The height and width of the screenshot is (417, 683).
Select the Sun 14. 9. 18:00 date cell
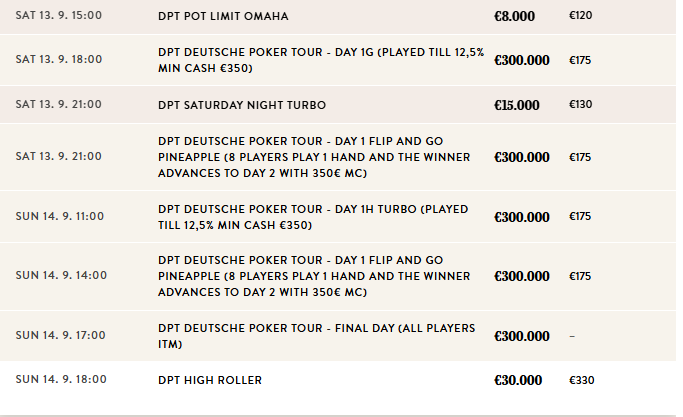click(61, 380)
